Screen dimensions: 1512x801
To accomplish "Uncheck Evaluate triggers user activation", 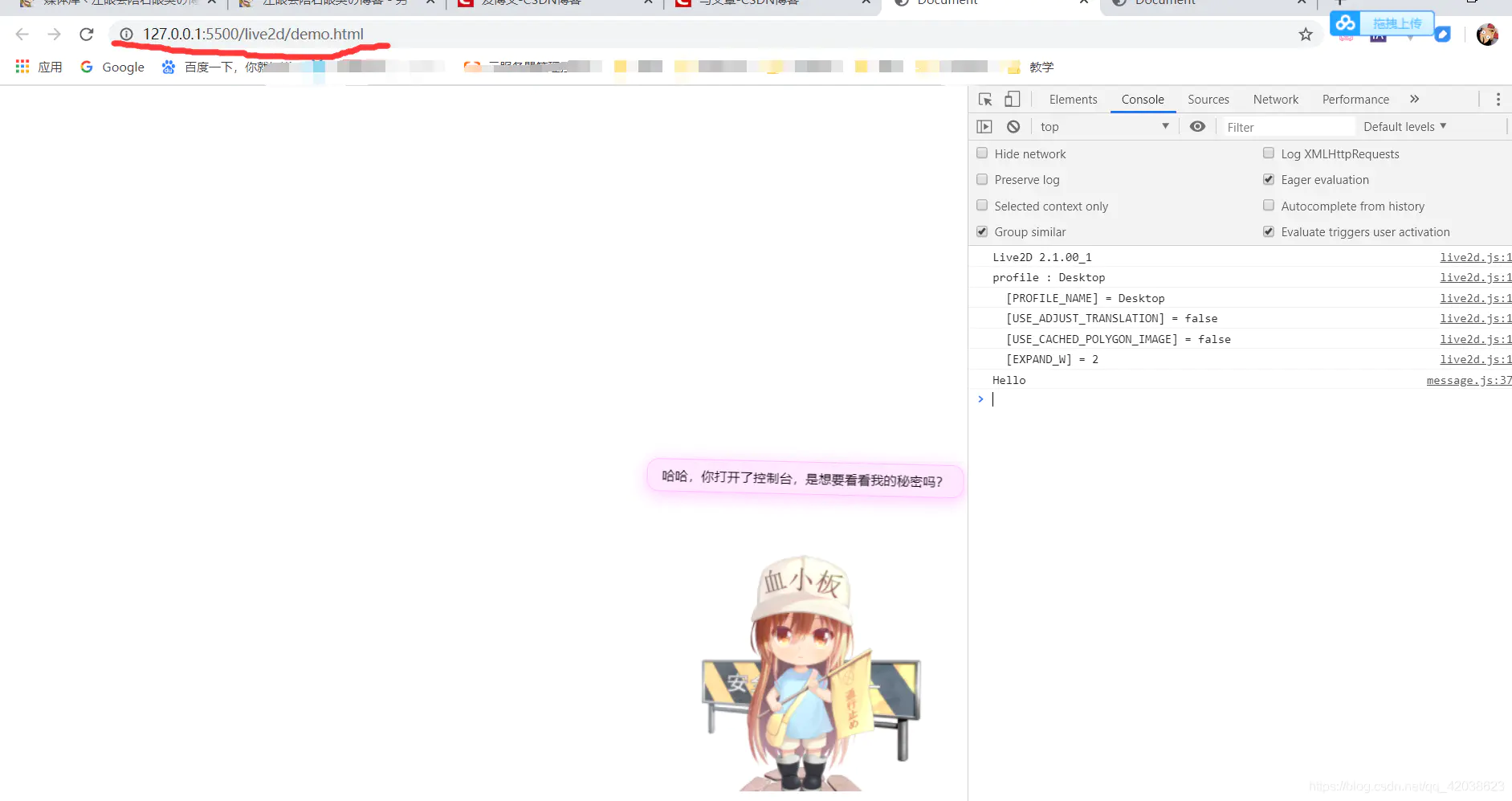I will click(1269, 231).
